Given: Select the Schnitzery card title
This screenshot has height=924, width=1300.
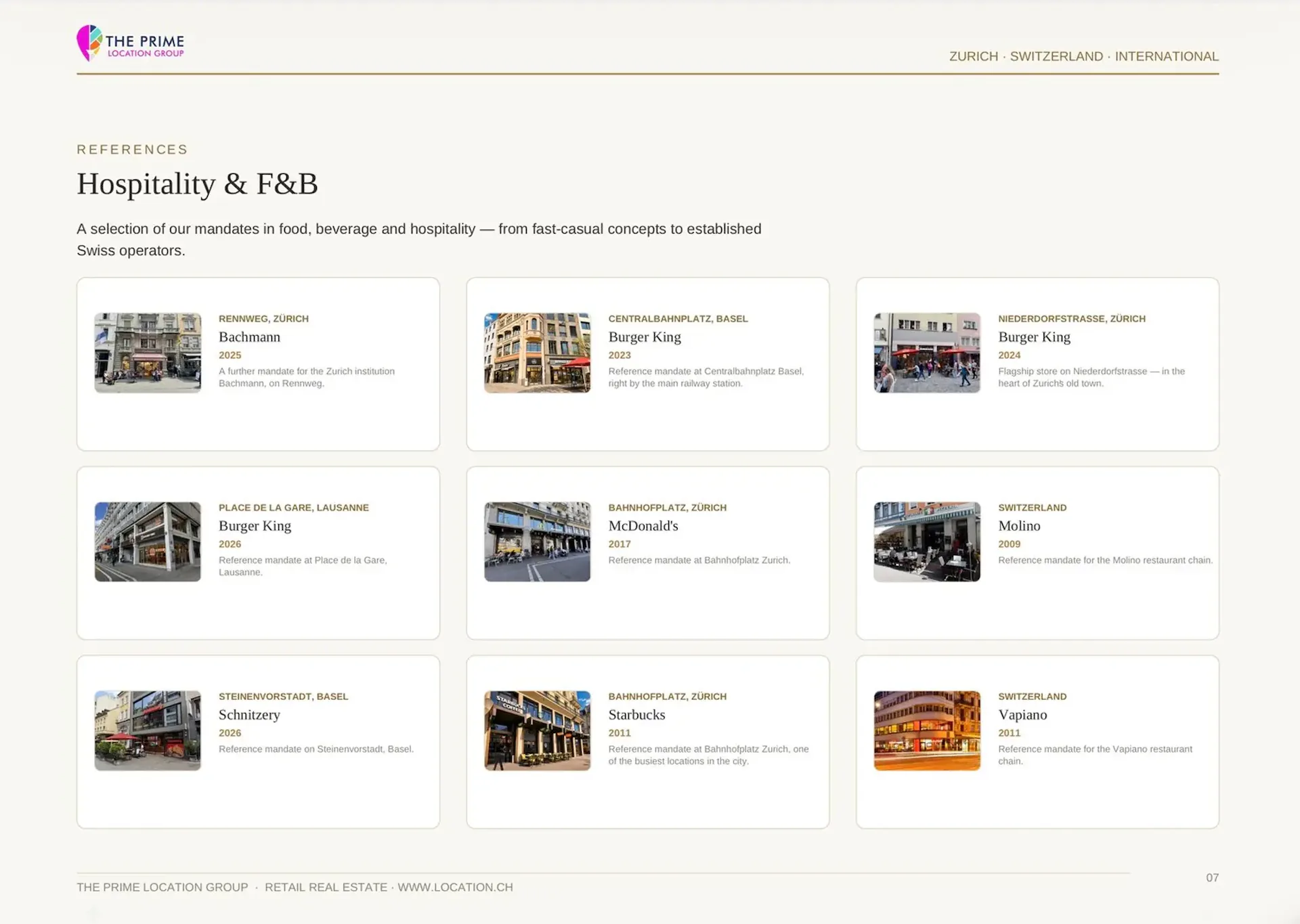Looking at the screenshot, I should click(249, 715).
